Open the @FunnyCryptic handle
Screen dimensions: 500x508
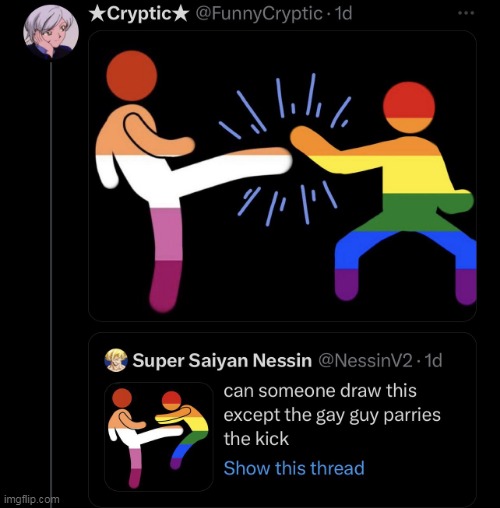(259, 14)
